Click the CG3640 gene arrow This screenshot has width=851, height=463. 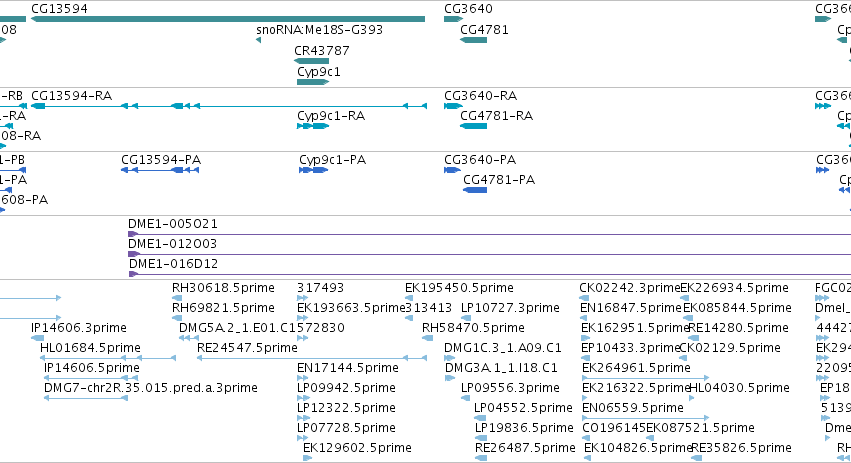click(x=453, y=19)
